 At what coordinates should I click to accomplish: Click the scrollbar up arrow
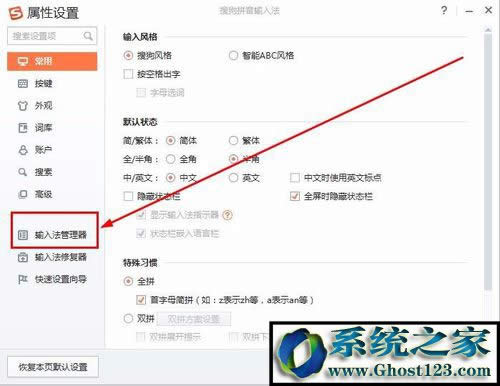pyautogui.click(x=488, y=30)
